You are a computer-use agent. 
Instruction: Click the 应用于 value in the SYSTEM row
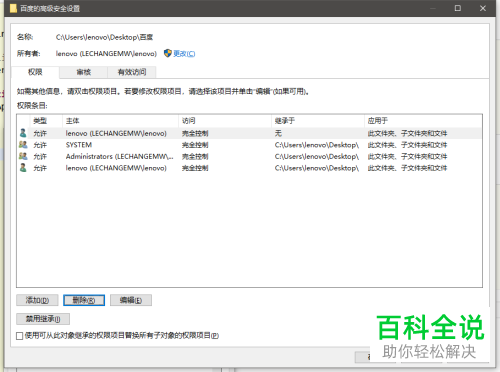407,145
